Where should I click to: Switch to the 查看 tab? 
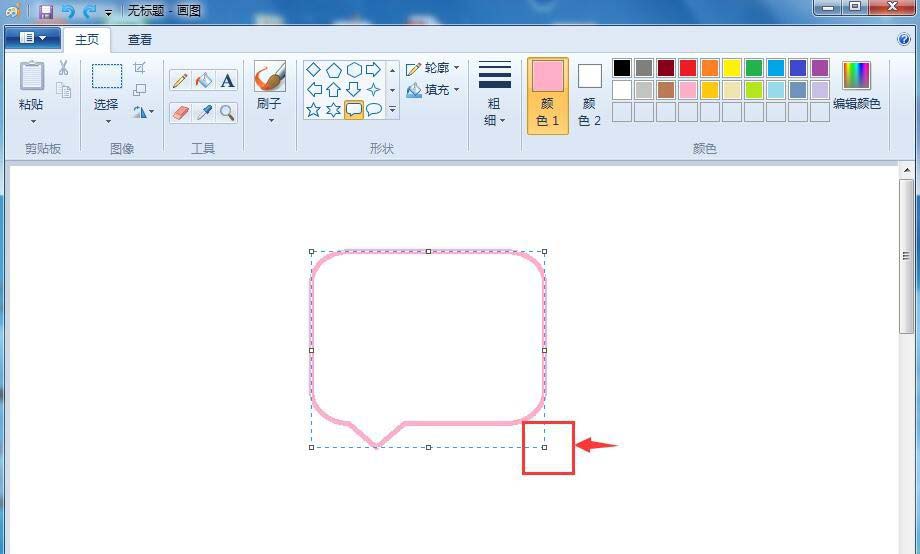(140, 39)
